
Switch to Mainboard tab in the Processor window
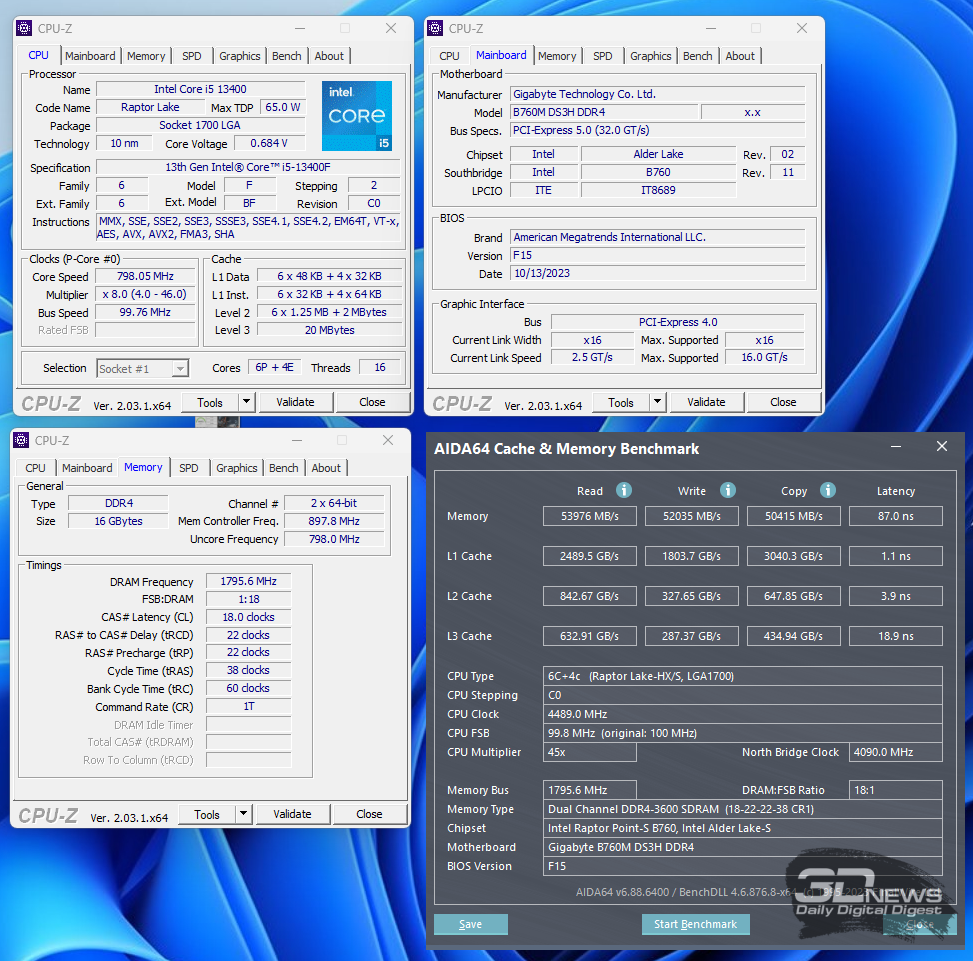click(90, 56)
